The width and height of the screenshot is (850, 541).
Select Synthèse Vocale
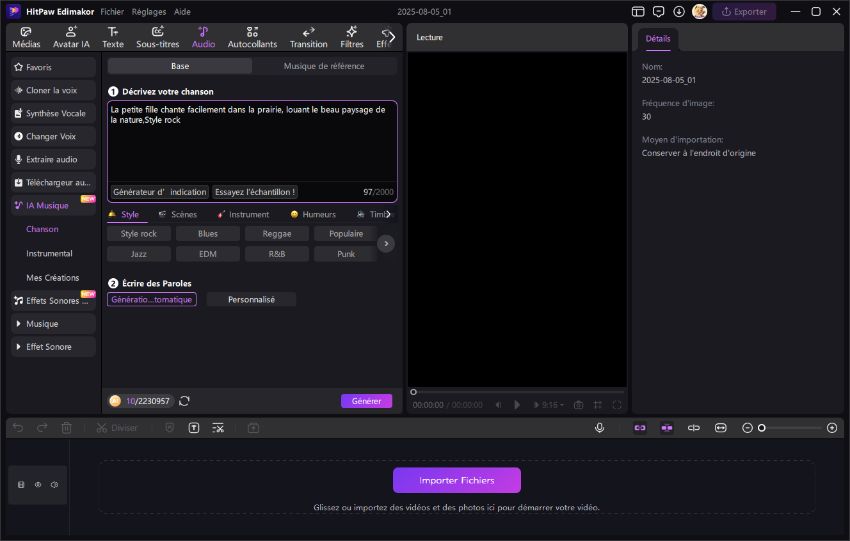tap(53, 113)
